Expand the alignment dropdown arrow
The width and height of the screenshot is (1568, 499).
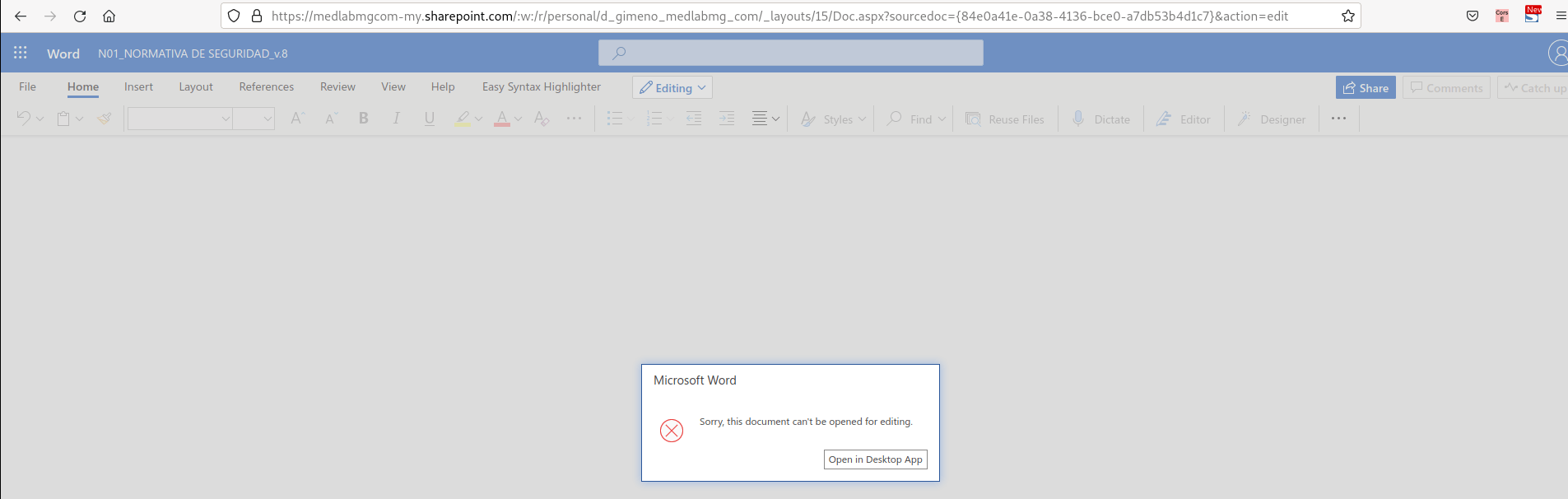[775, 119]
